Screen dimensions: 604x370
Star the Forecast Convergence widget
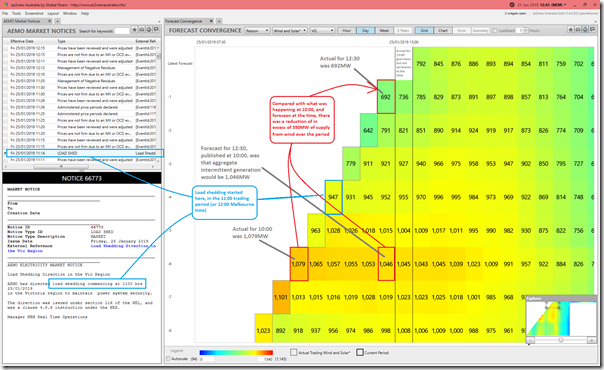point(571,30)
